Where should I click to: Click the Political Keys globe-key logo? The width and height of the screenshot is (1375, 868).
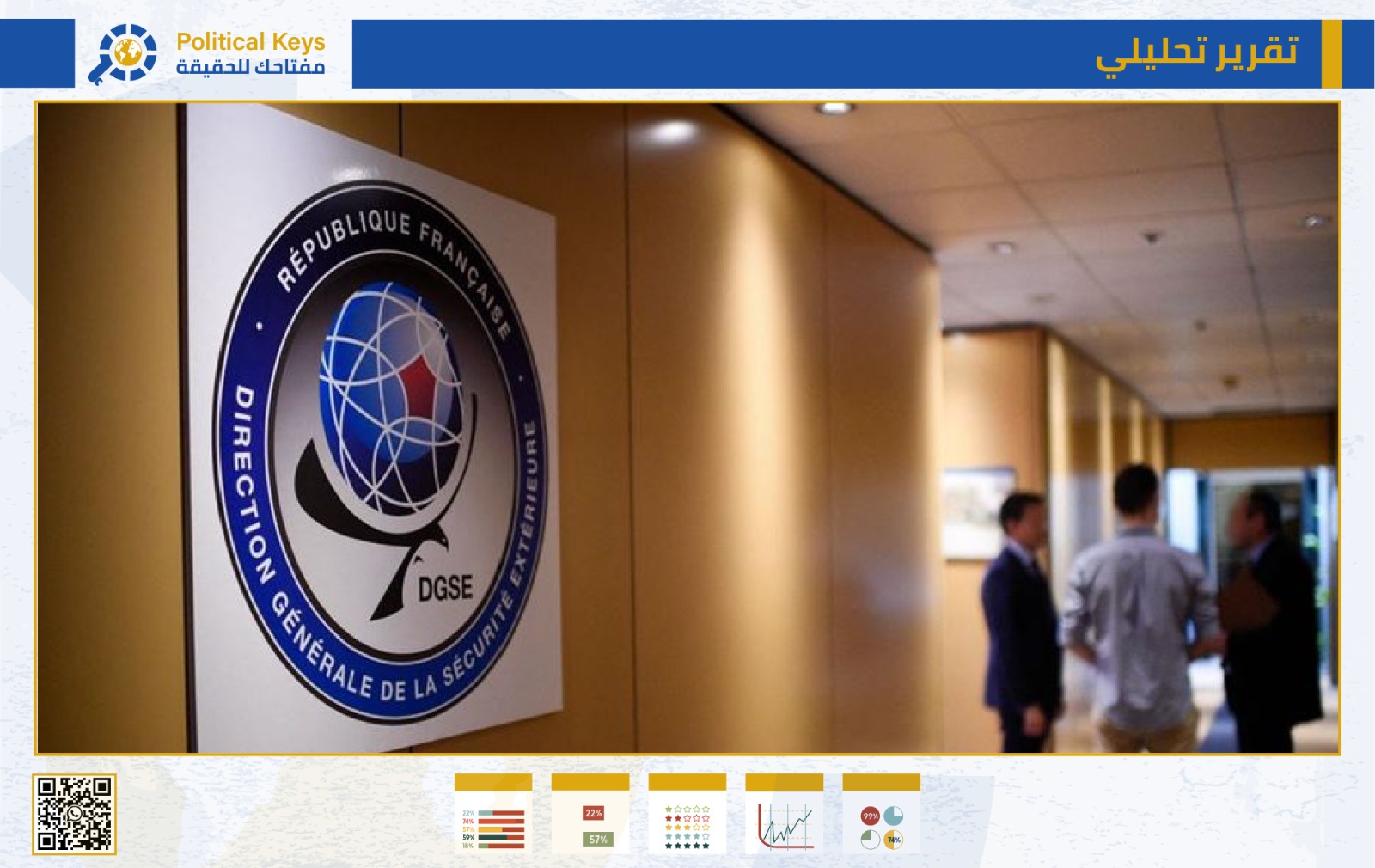[x=123, y=53]
